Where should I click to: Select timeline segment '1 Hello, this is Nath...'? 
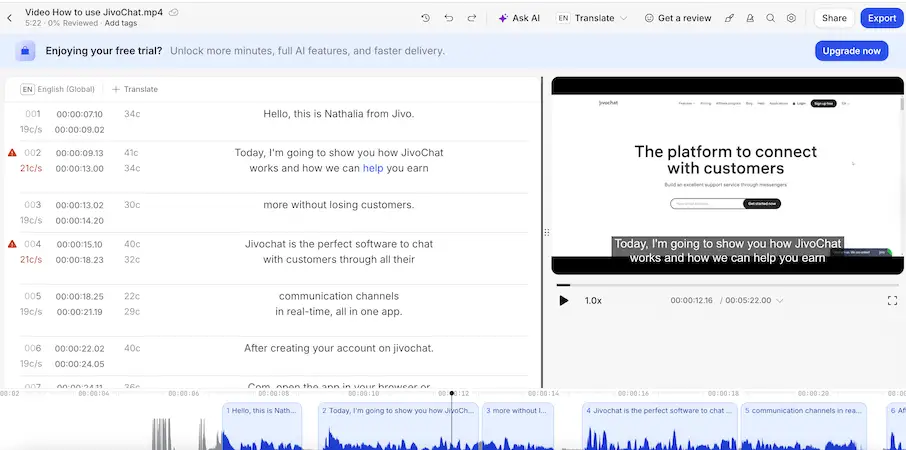262,426
